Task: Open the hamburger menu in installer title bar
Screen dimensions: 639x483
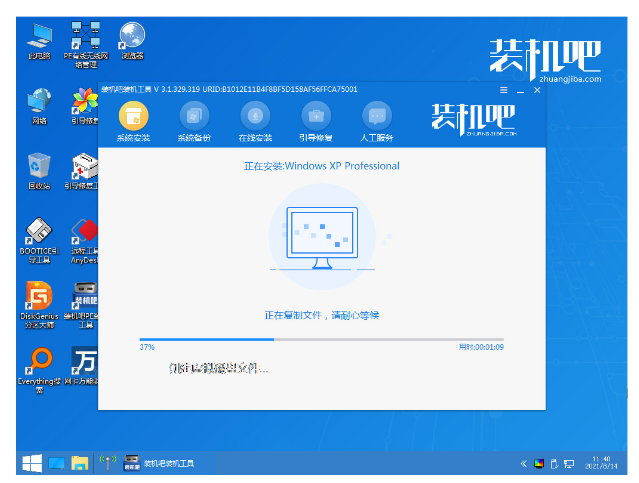Action: (504, 90)
